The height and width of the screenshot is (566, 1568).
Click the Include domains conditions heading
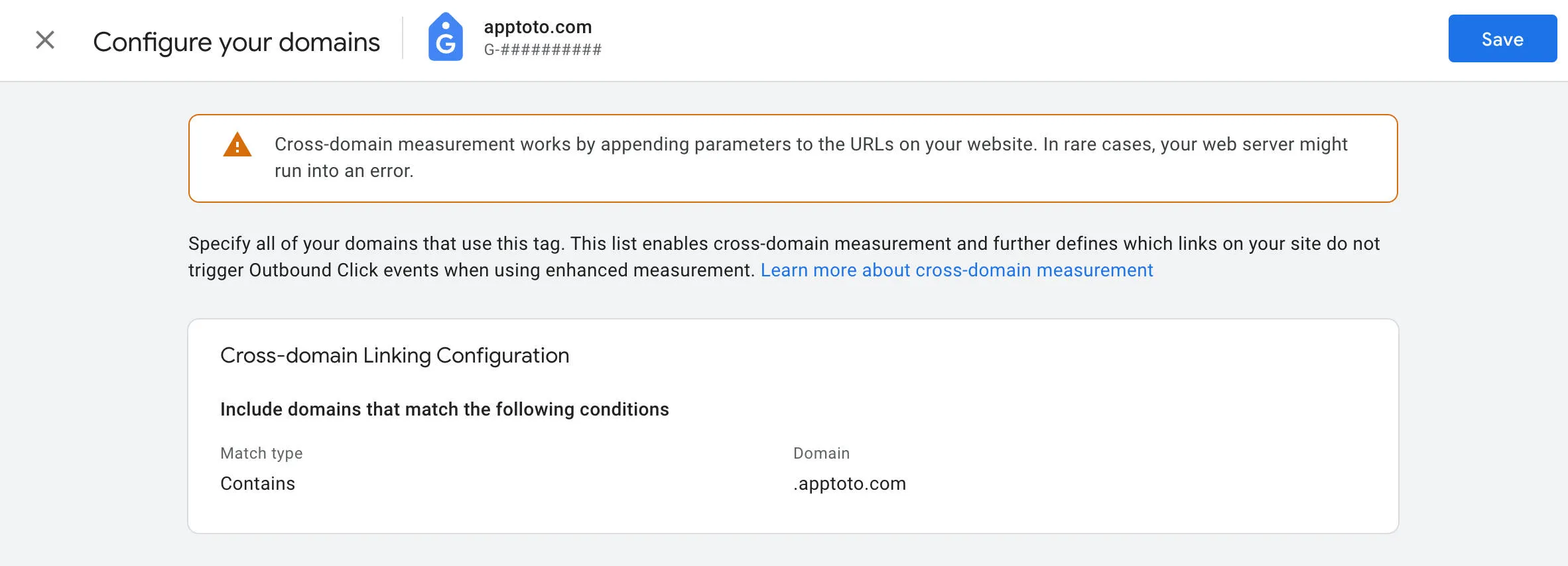click(445, 409)
